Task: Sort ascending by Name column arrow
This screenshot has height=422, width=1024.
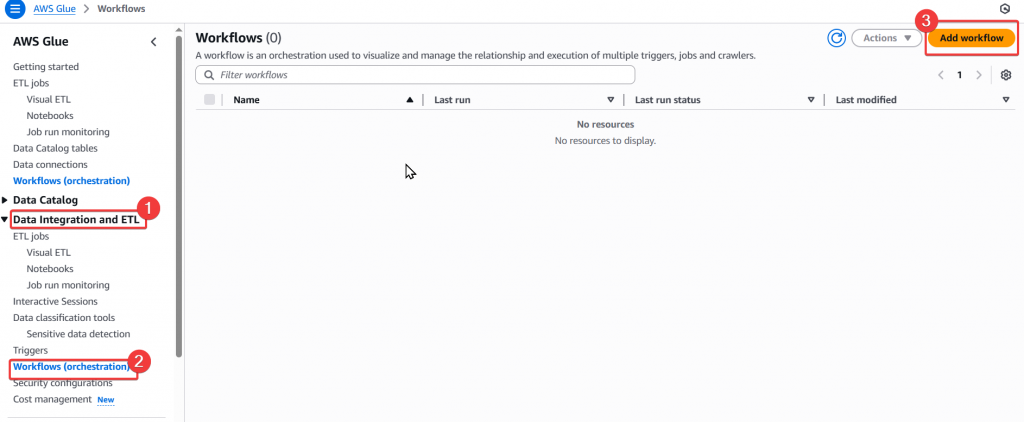Action: click(x=409, y=100)
